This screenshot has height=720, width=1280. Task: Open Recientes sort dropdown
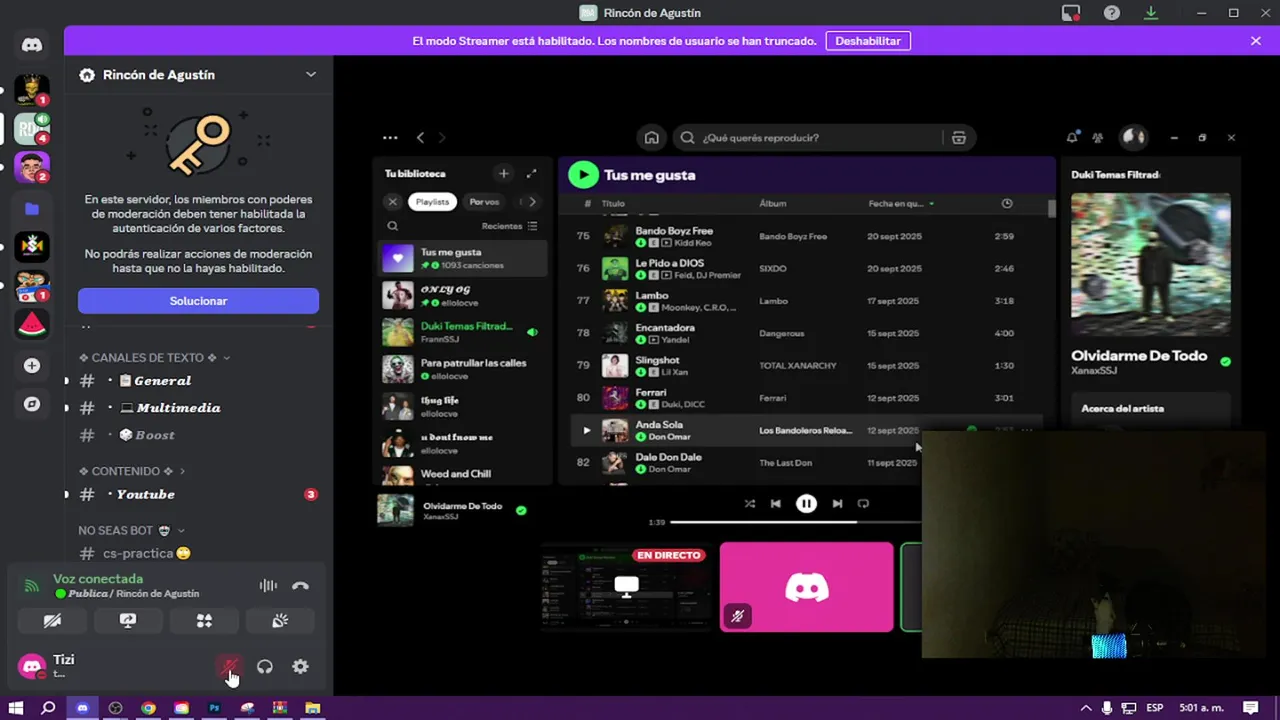tap(509, 226)
